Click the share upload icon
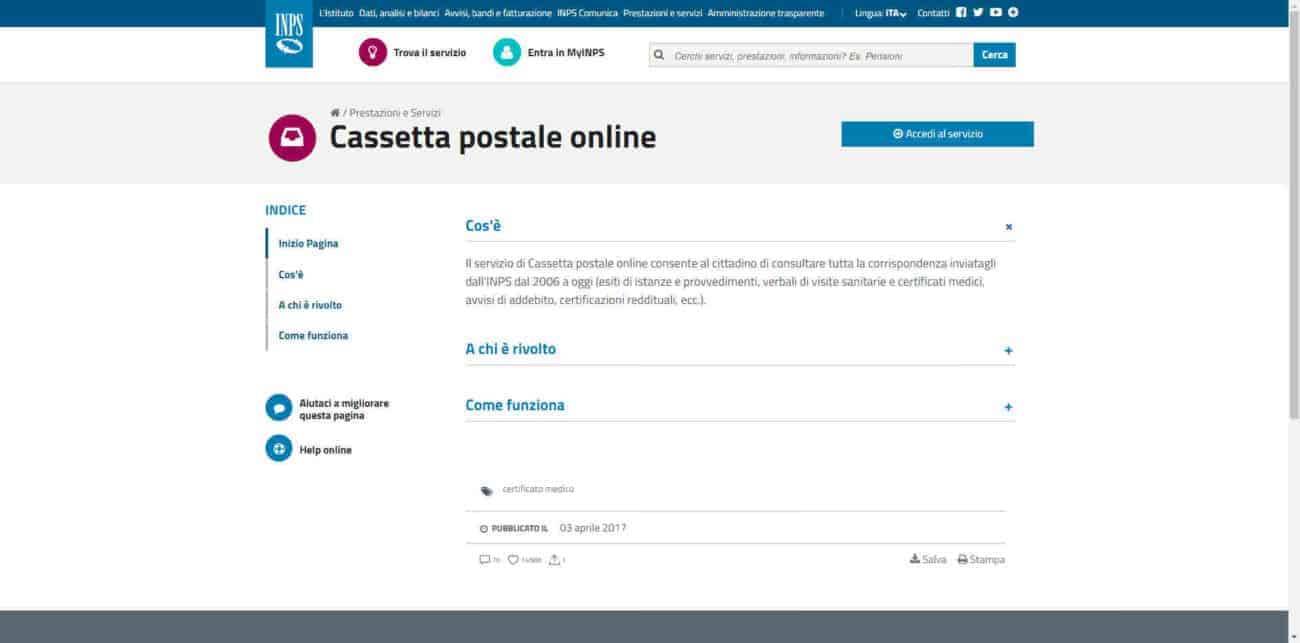The width and height of the screenshot is (1300, 643). [554, 560]
